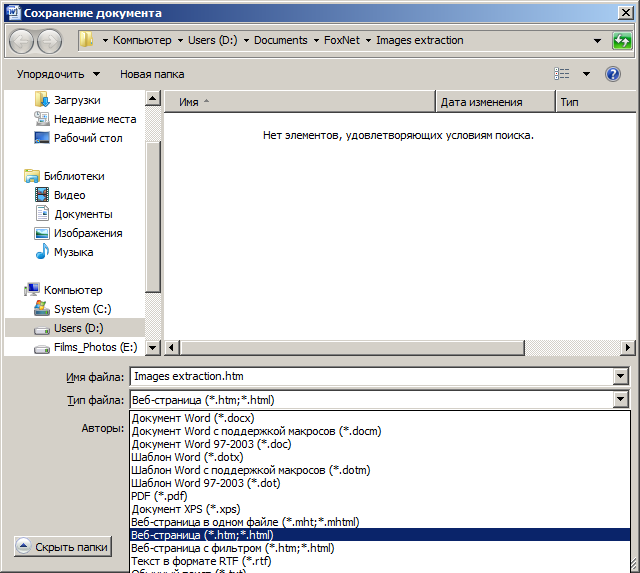Select Документ Word (*.docx) file type
The height and width of the screenshot is (573, 640).
click(380, 418)
